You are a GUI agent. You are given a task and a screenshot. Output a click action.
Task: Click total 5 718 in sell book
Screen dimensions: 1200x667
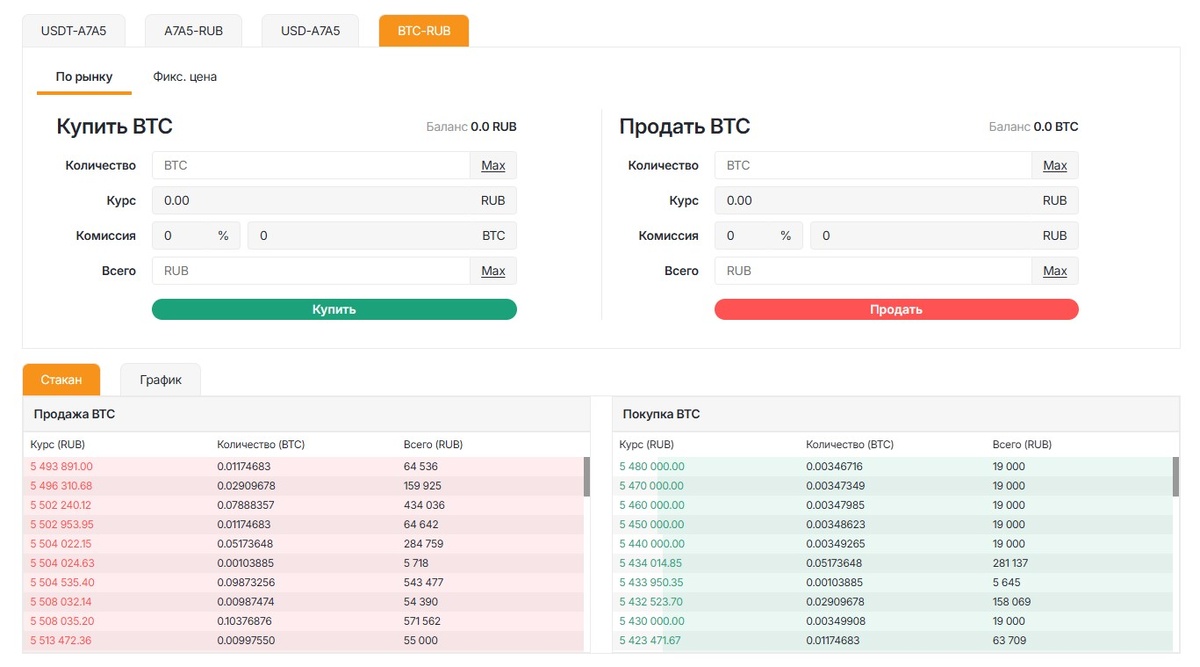tap(418, 563)
